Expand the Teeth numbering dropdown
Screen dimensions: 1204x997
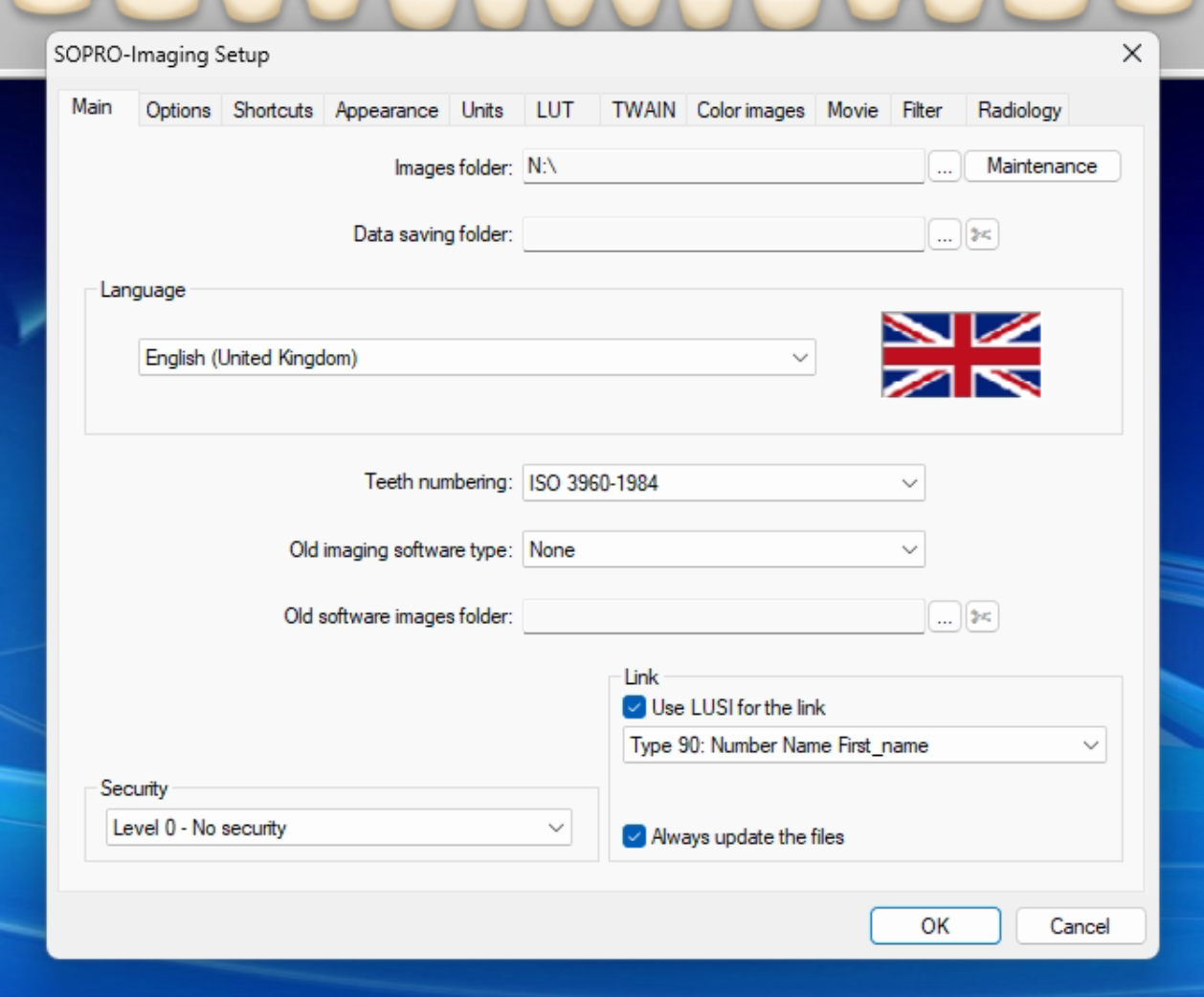point(724,483)
